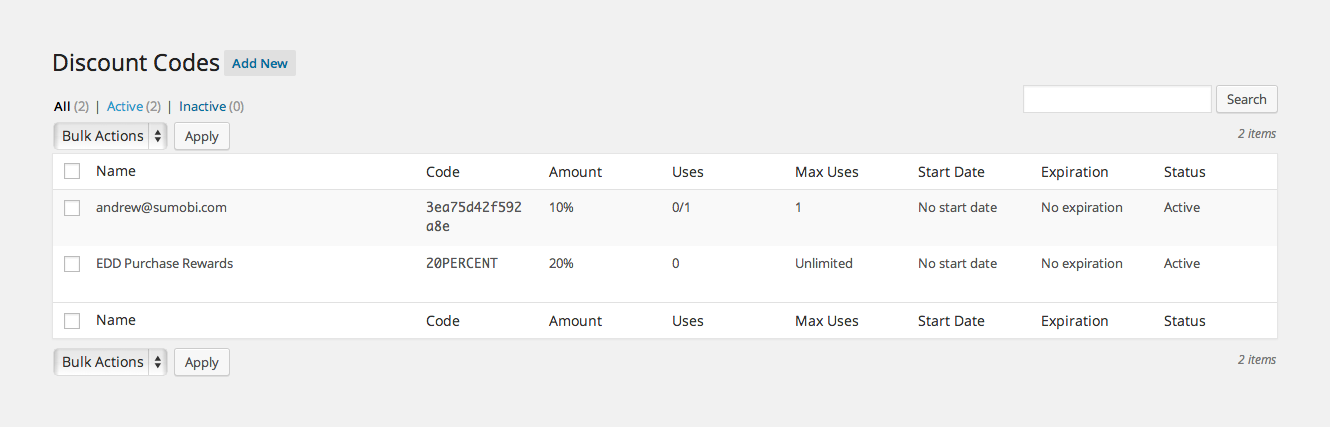The height and width of the screenshot is (427, 1330).
Task: Click the Name column header at top
Action: [116, 172]
